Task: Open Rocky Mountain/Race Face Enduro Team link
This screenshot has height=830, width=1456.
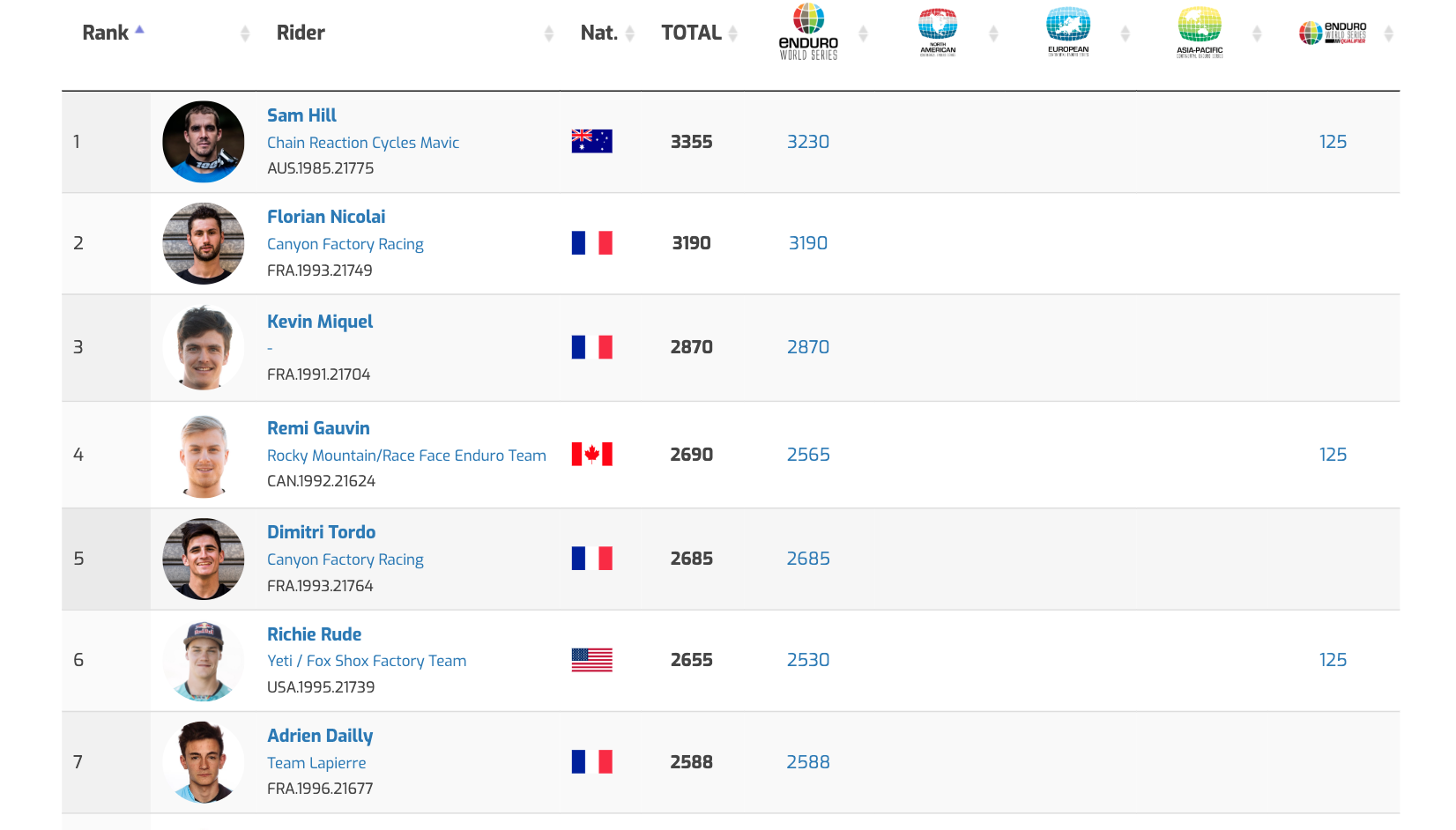Action: click(406, 456)
